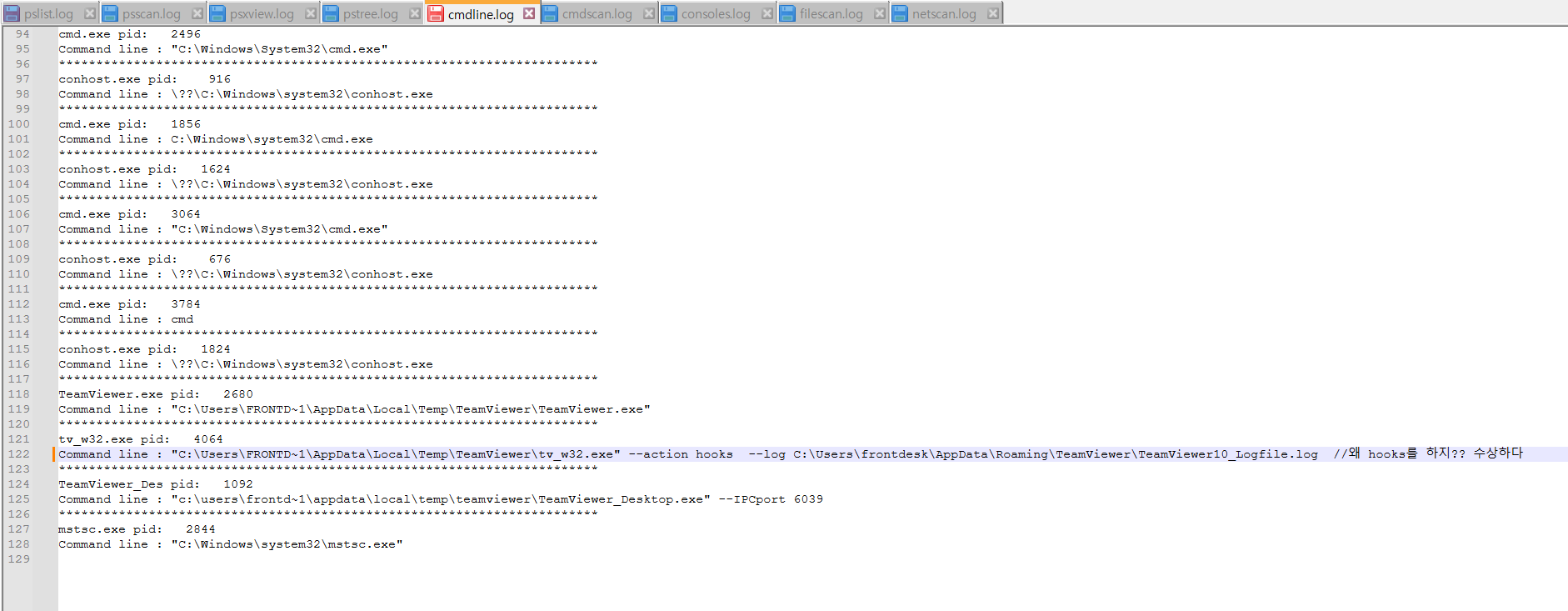Screen dimensions: 1568x611
Task: Close the filescan.log tab
Action: point(880,13)
